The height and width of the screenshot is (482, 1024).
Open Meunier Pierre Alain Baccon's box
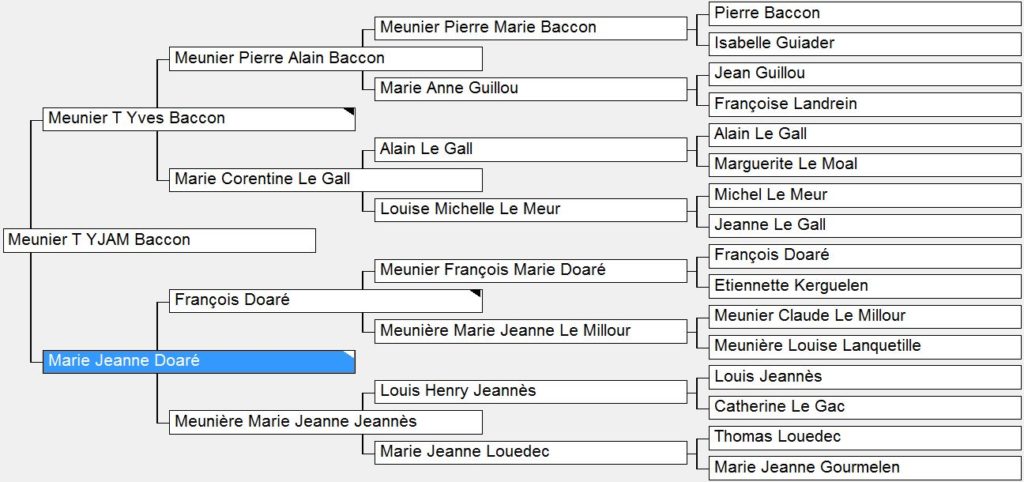[326, 58]
